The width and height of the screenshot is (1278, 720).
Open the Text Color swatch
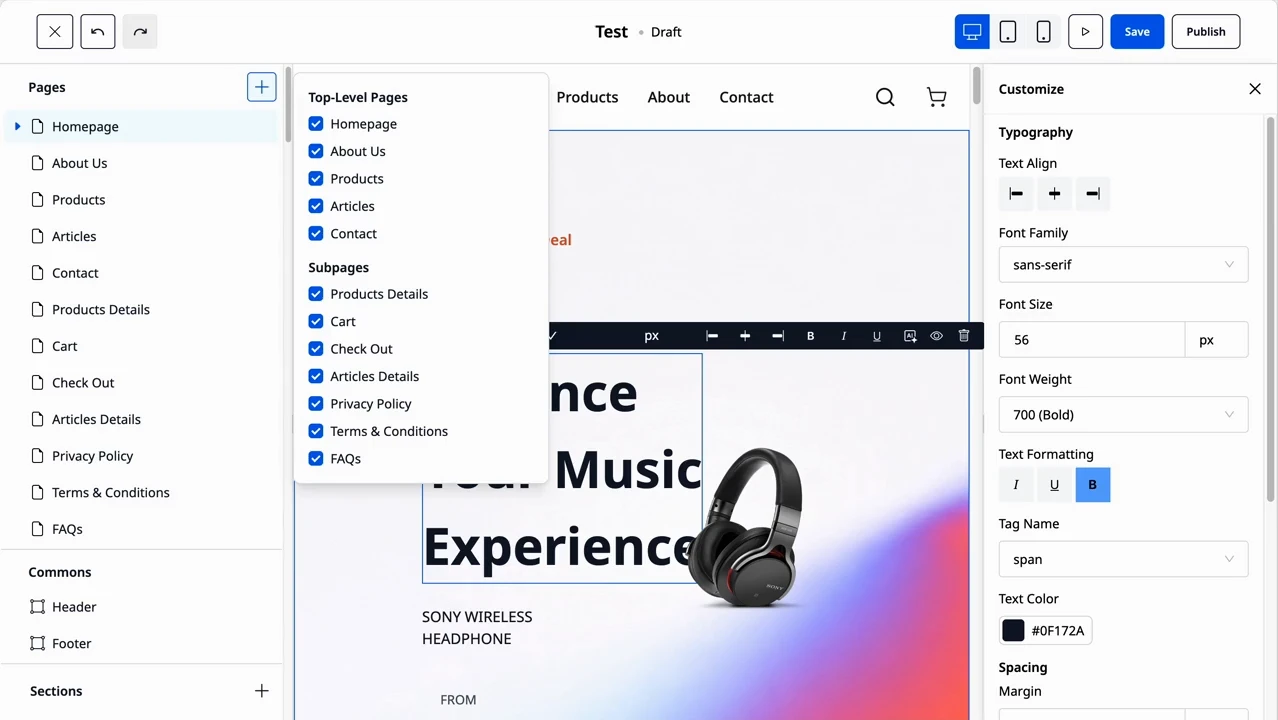[x=1013, y=631]
